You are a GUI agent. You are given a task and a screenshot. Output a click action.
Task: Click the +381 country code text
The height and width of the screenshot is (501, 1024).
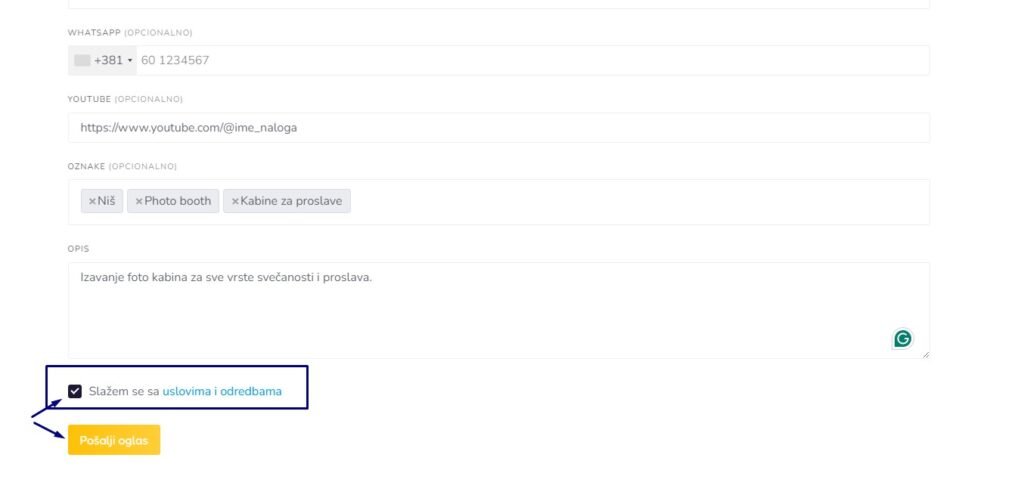(x=108, y=60)
